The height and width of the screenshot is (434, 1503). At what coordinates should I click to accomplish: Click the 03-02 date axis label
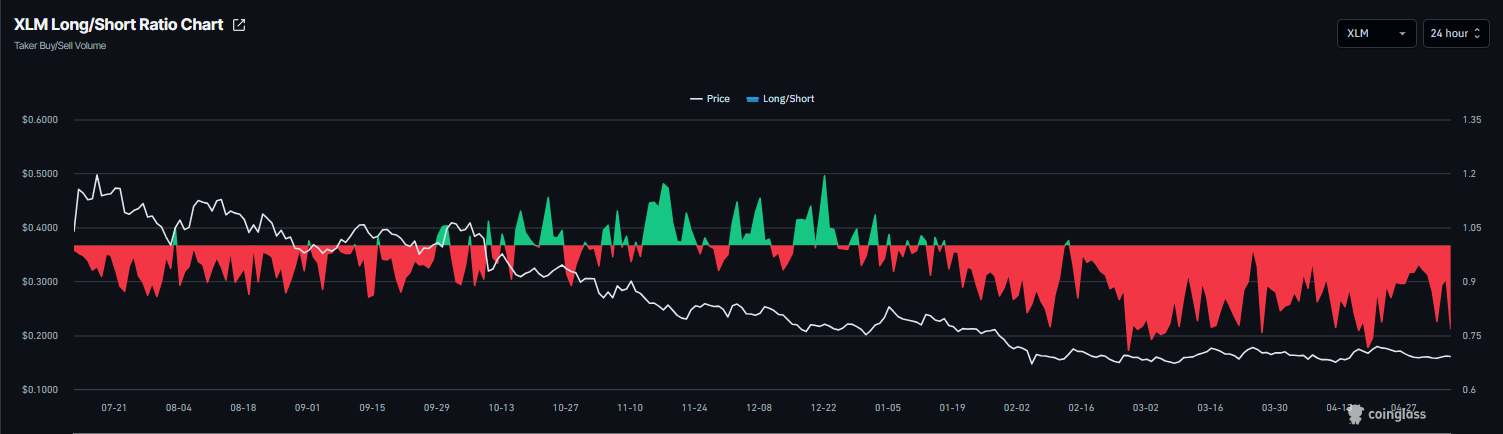point(1145,408)
